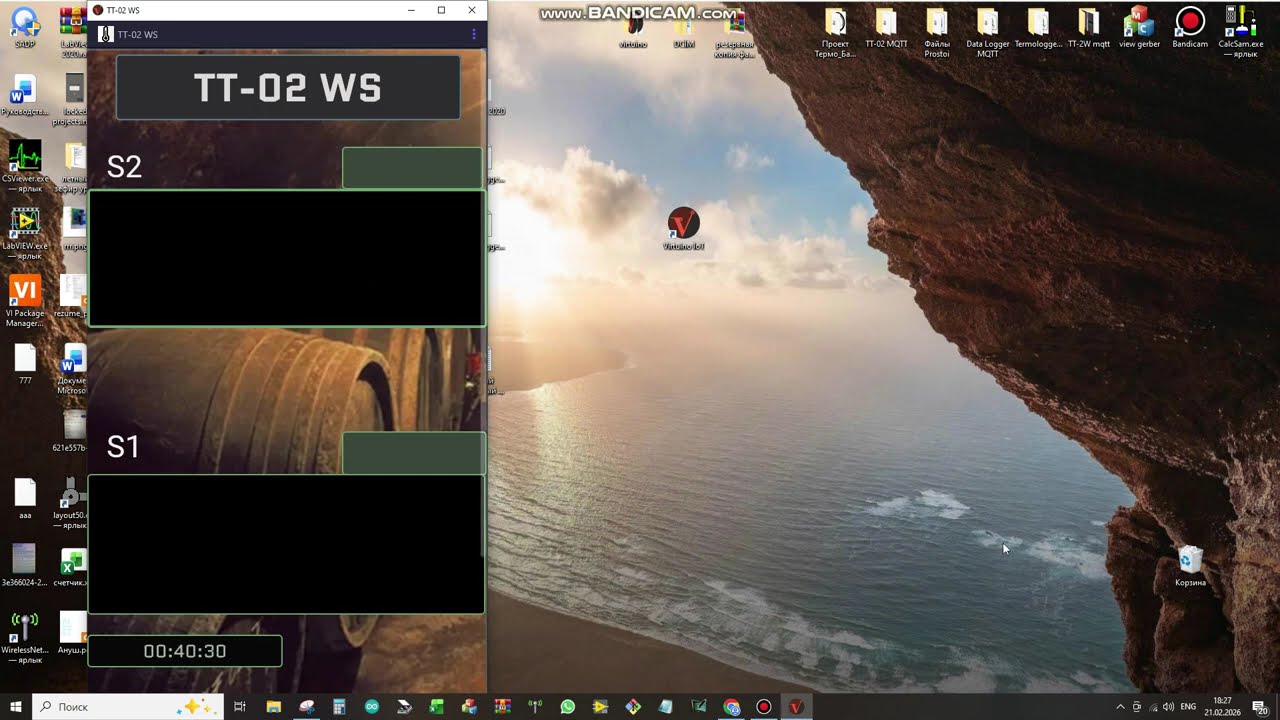Maximize the TT-02 WS window
Image resolution: width=1280 pixels, height=720 pixels.
[x=441, y=10]
